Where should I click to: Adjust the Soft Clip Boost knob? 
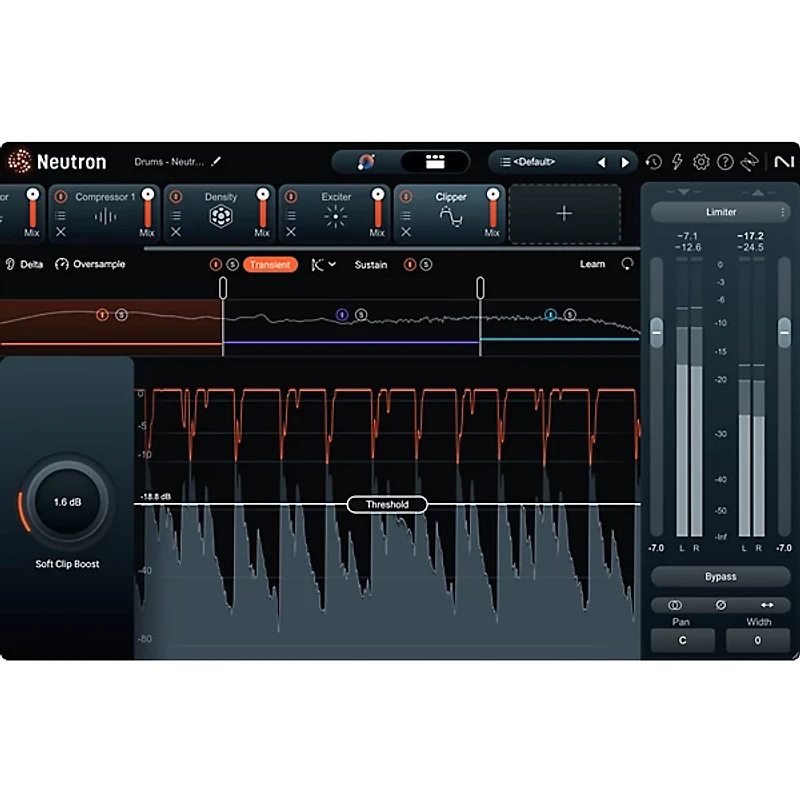[x=66, y=503]
